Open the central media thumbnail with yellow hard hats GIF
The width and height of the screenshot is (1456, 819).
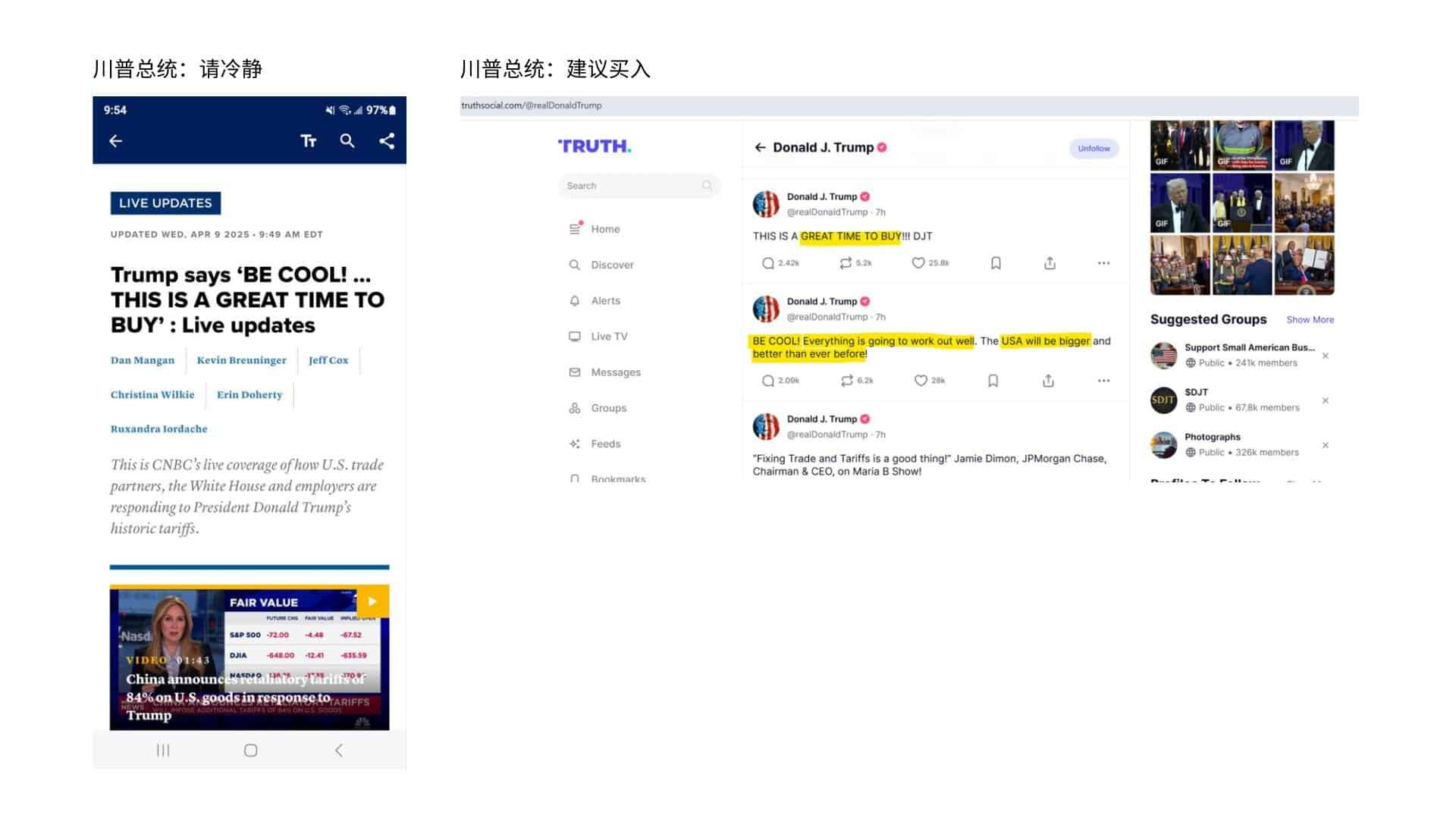[x=1242, y=202]
